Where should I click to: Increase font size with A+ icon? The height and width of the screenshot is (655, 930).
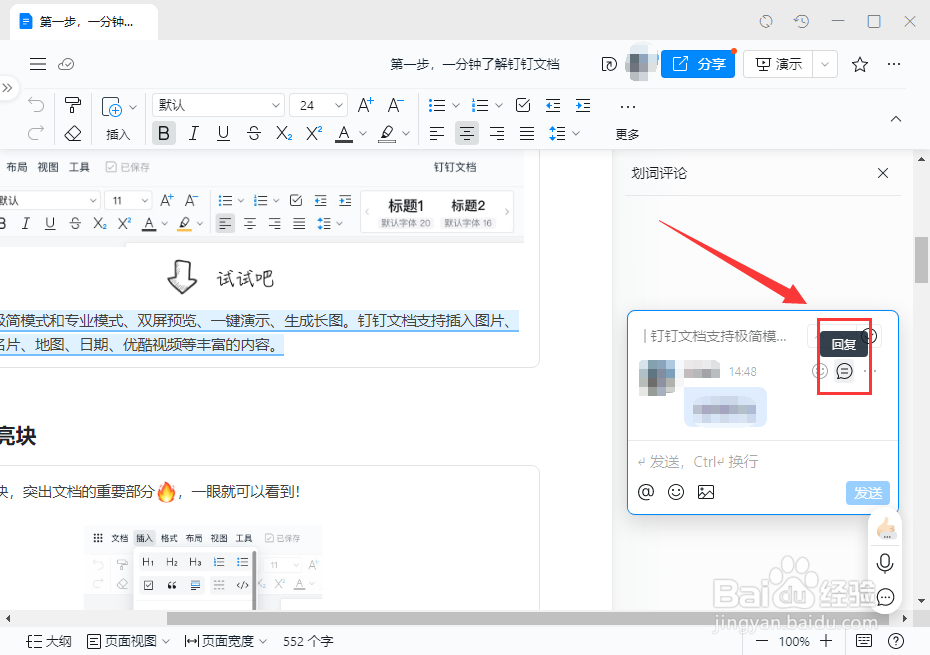coord(365,105)
